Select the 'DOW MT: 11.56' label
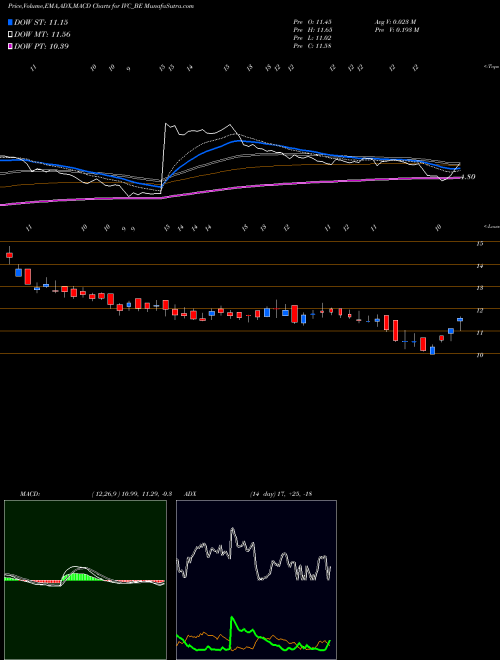500x660 pixels. point(42,35)
